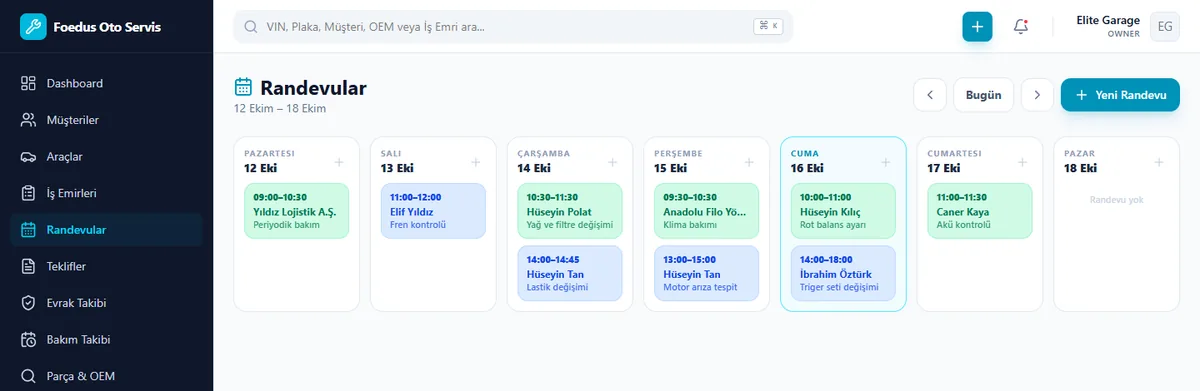The height and width of the screenshot is (391, 1200).
Task: Open Dashboard from the sidebar
Action: (x=106, y=83)
